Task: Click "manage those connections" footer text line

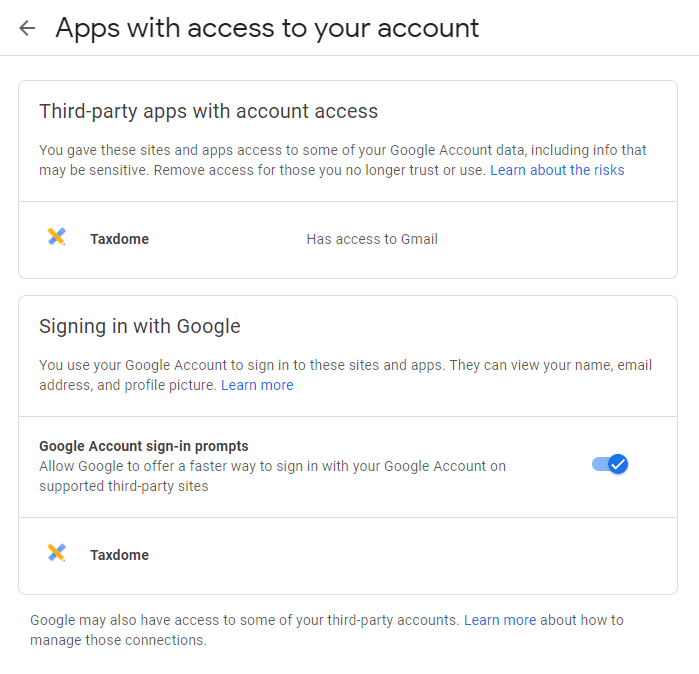Action: 118,640
